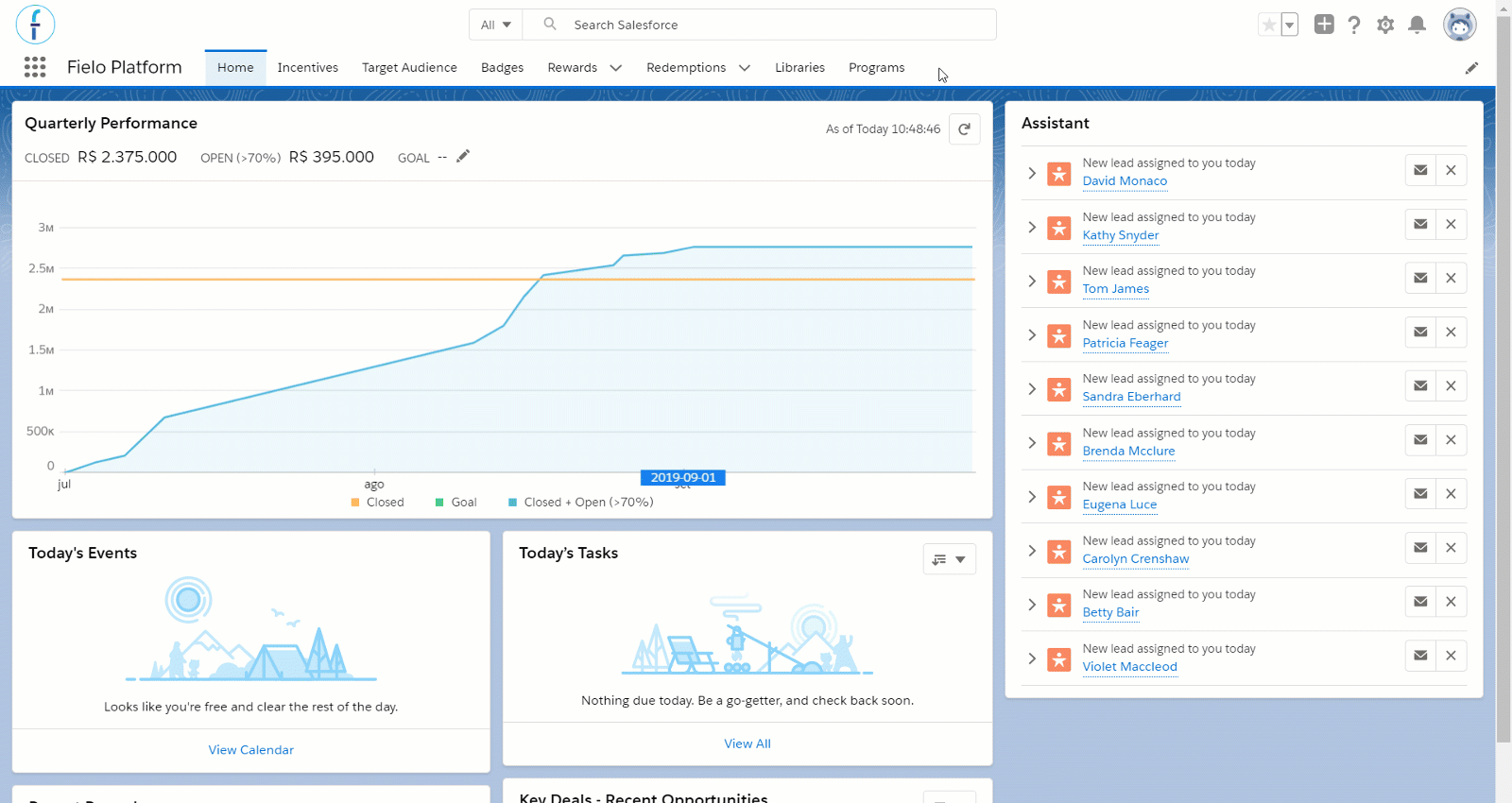Open the View Calendar link
Screen dimensions: 1512x803
(x=251, y=750)
